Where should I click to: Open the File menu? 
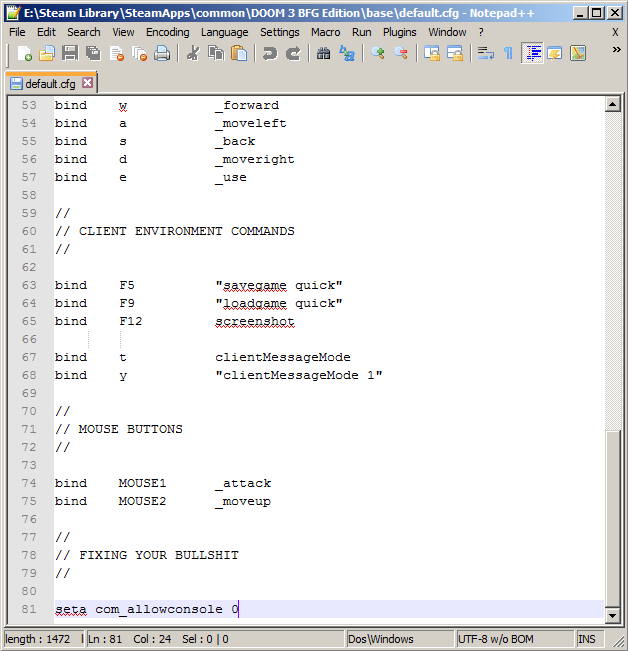[17, 32]
